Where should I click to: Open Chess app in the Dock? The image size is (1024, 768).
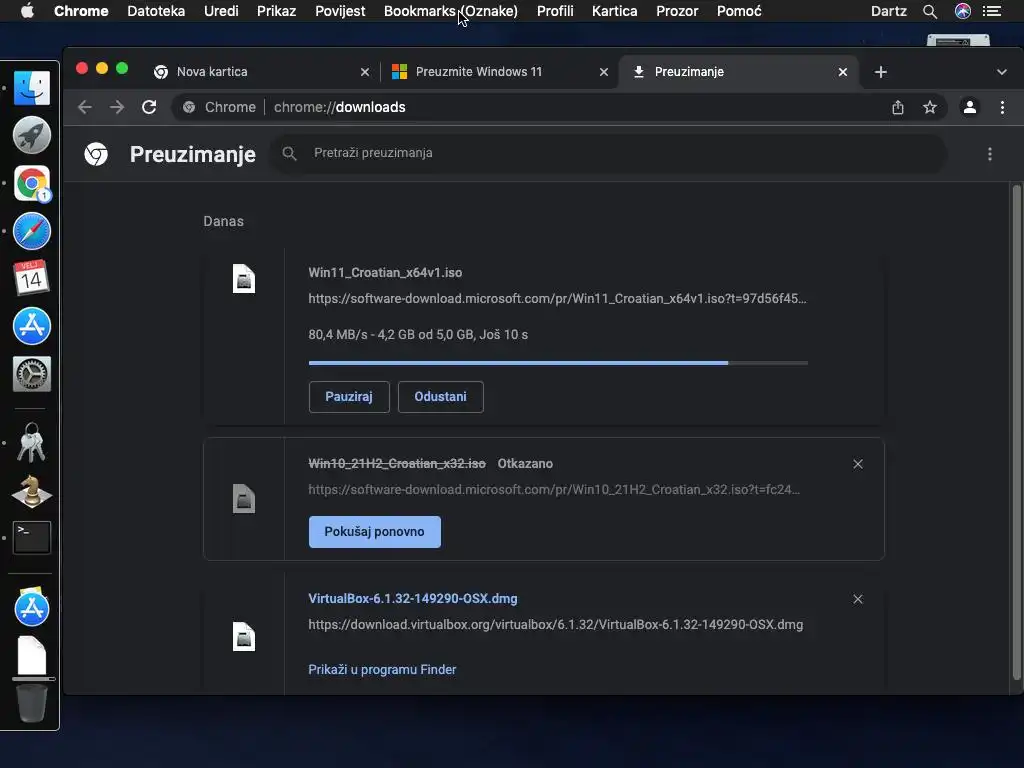pos(31,490)
